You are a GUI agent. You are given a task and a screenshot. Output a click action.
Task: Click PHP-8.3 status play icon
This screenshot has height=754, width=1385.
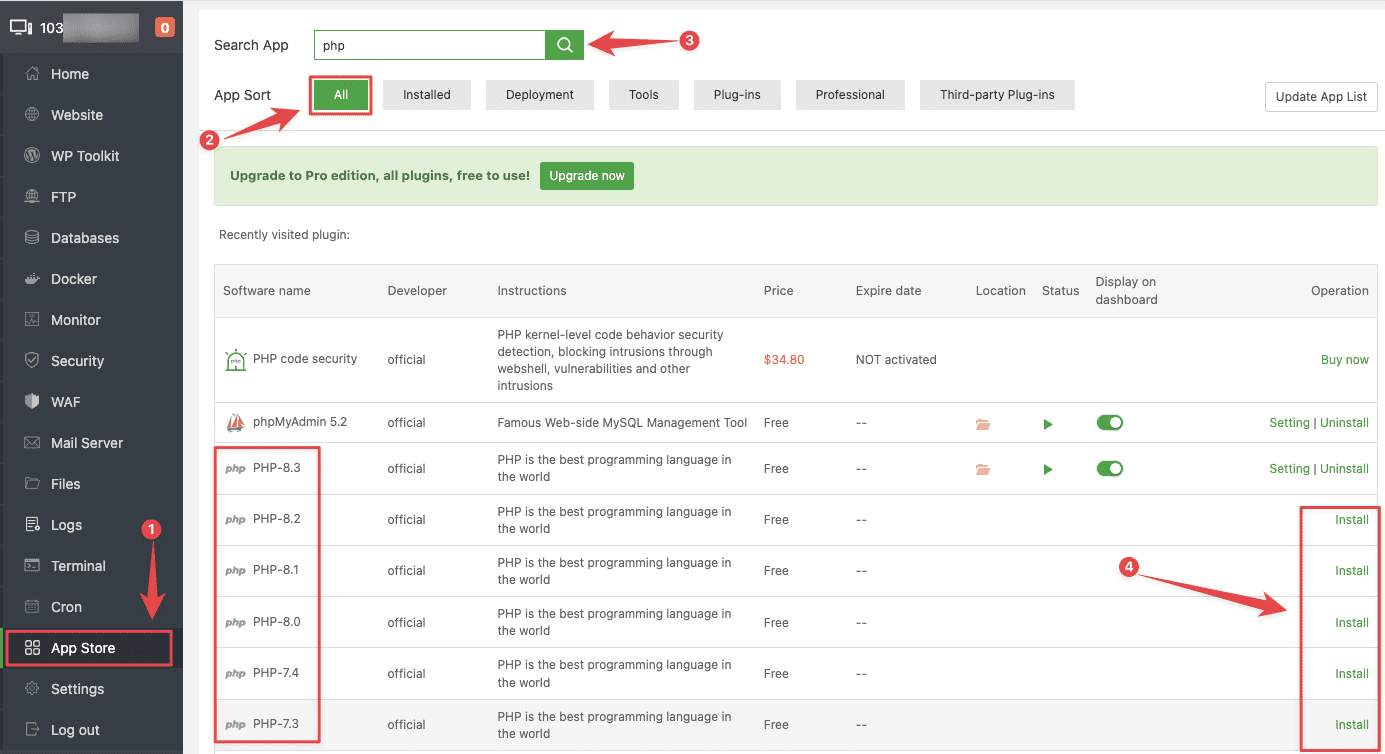click(1048, 469)
